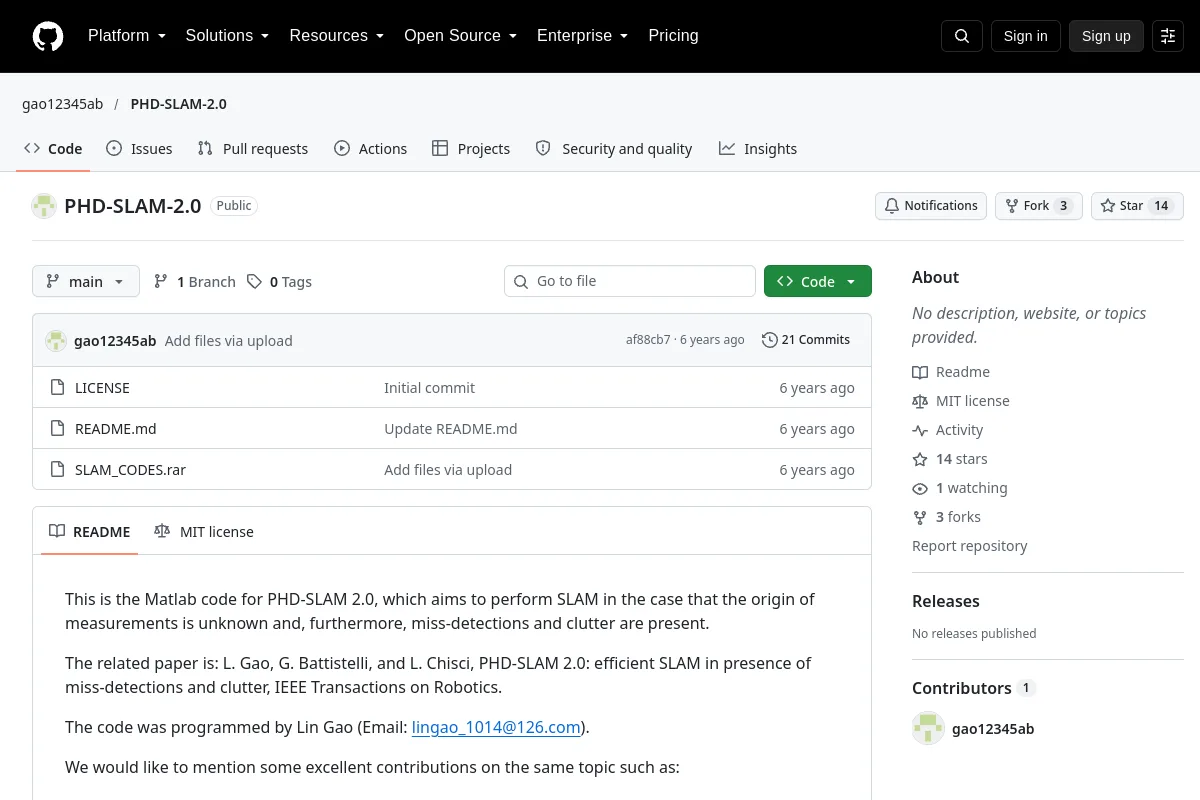Open 'Add files via upload' for SLAM_CODES.rar

coord(448,470)
